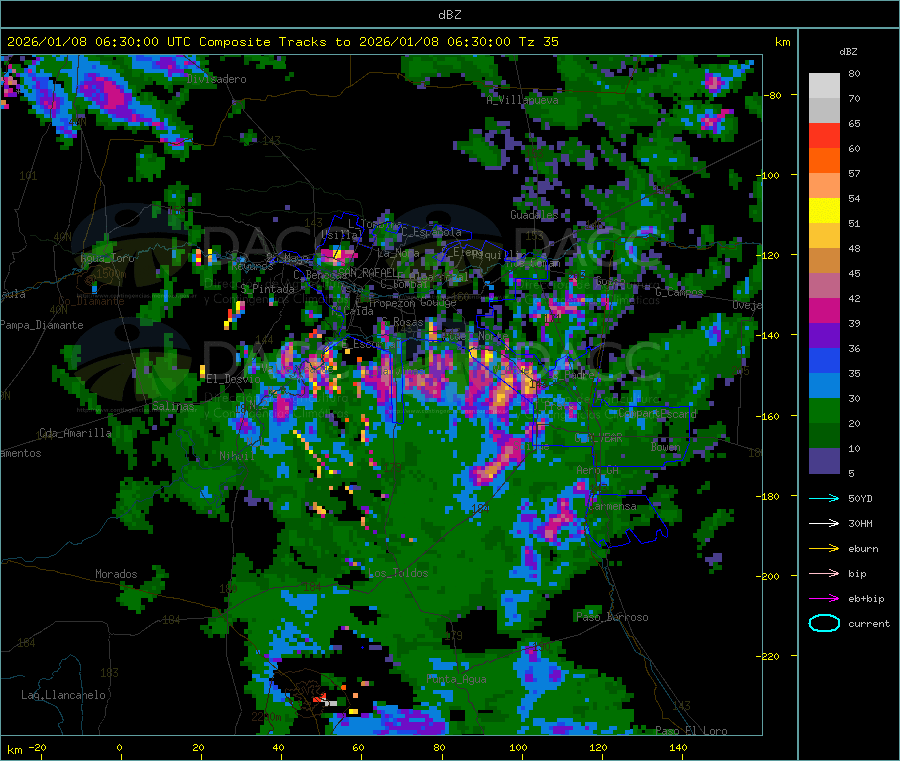
Task: Click the La_Nora map label
Action: click(398, 253)
